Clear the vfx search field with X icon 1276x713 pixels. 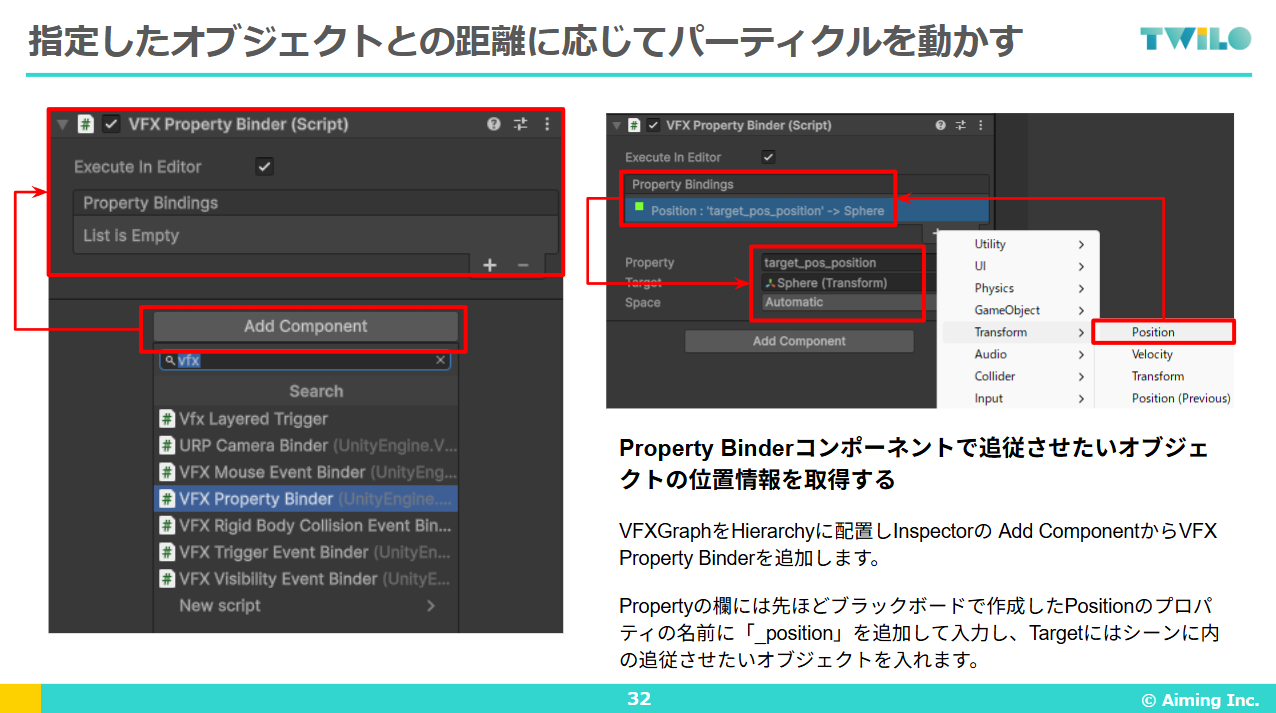point(440,360)
